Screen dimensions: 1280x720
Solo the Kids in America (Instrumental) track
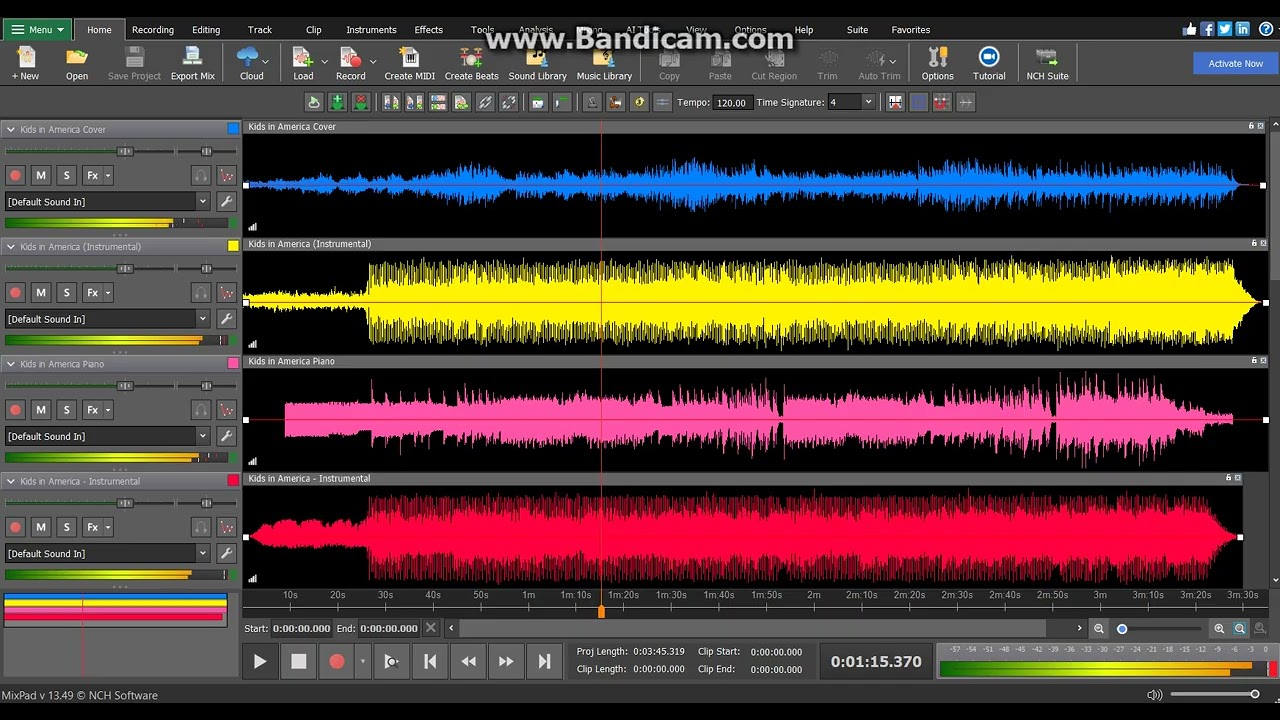click(x=67, y=292)
